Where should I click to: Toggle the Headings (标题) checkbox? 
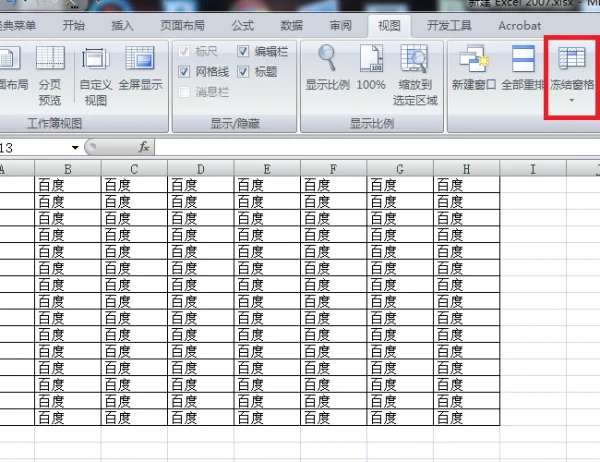pyautogui.click(x=243, y=71)
